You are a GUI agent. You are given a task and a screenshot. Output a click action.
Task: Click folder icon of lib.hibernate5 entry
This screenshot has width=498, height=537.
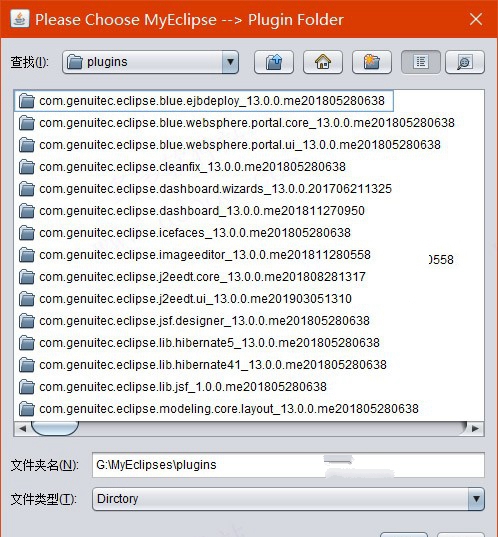tap(26, 343)
